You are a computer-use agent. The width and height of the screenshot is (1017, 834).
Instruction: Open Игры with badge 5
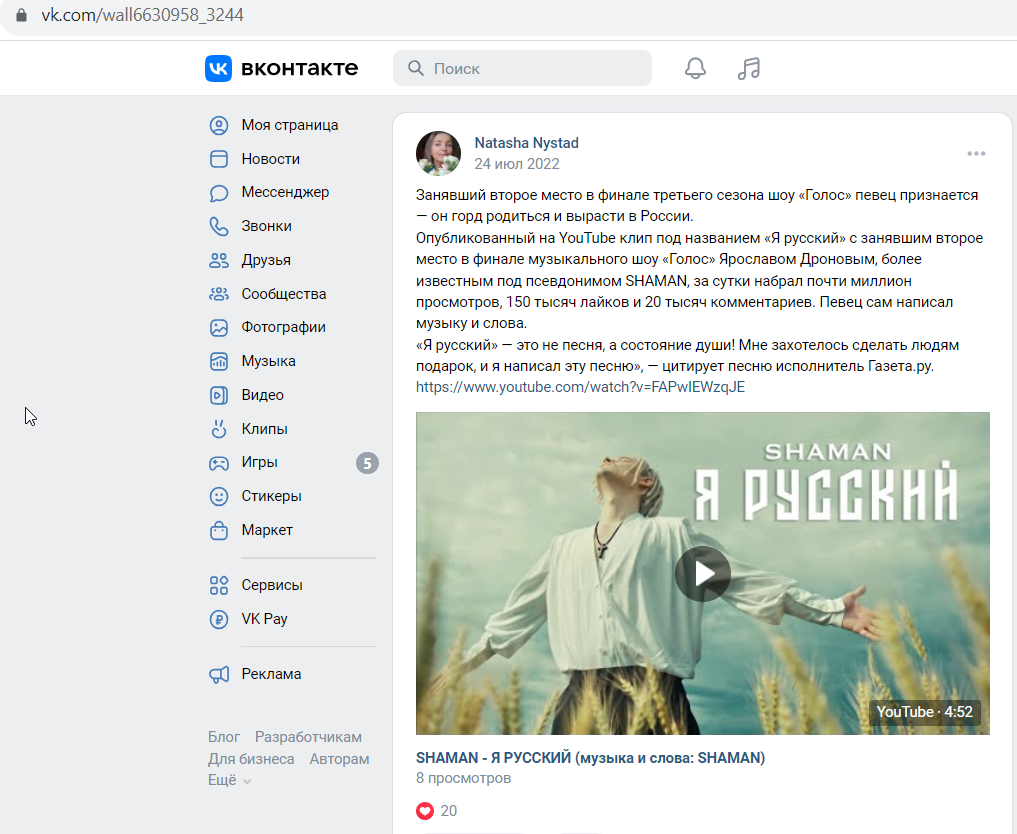tap(293, 462)
